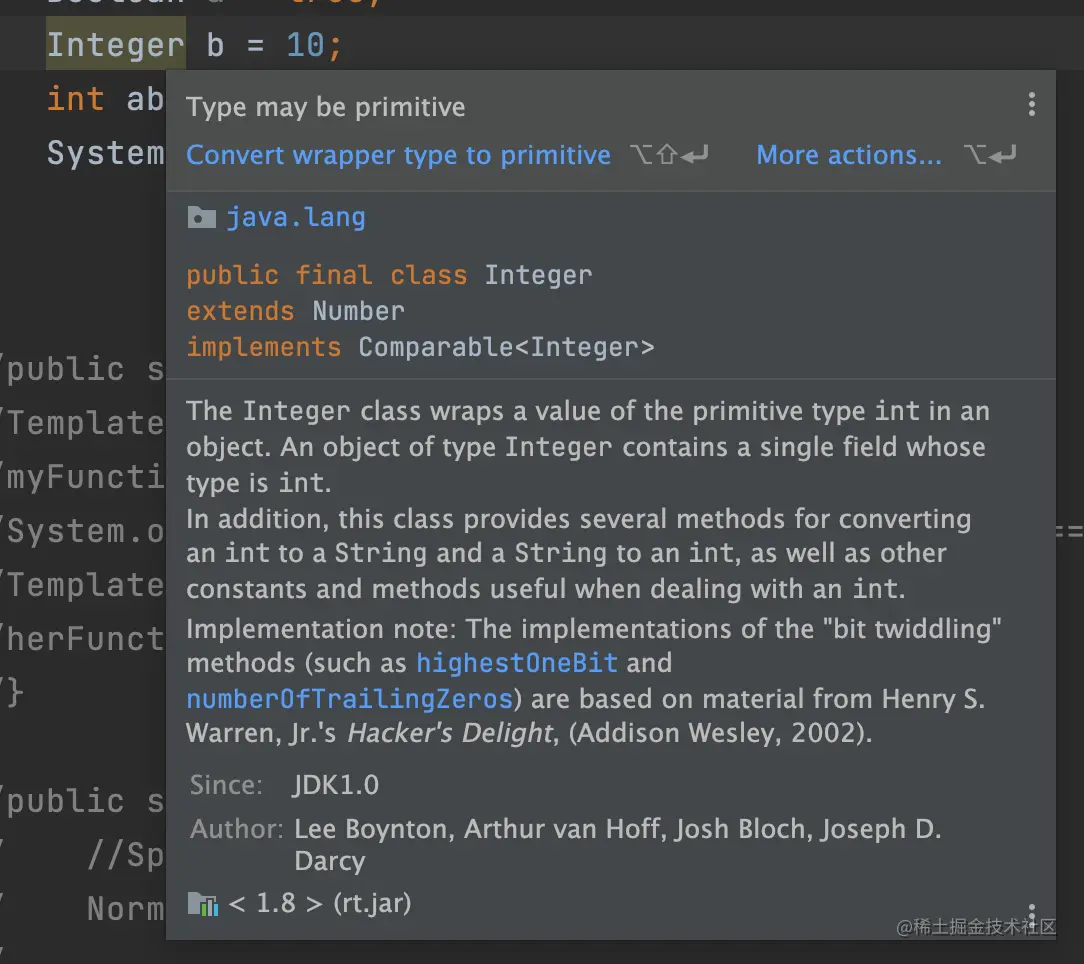Screen dimensions: 1084x964
Task: Click the java.lang package folder icon
Action: click(201, 218)
